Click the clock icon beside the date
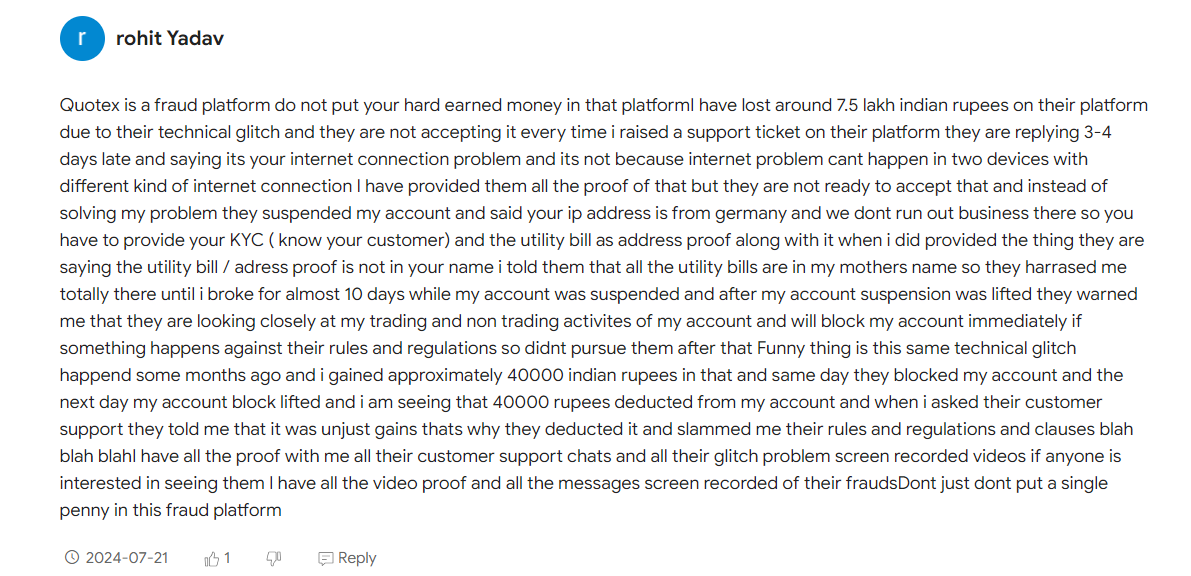The width and height of the screenshot is (1191, 576). [x=72, y=558]
